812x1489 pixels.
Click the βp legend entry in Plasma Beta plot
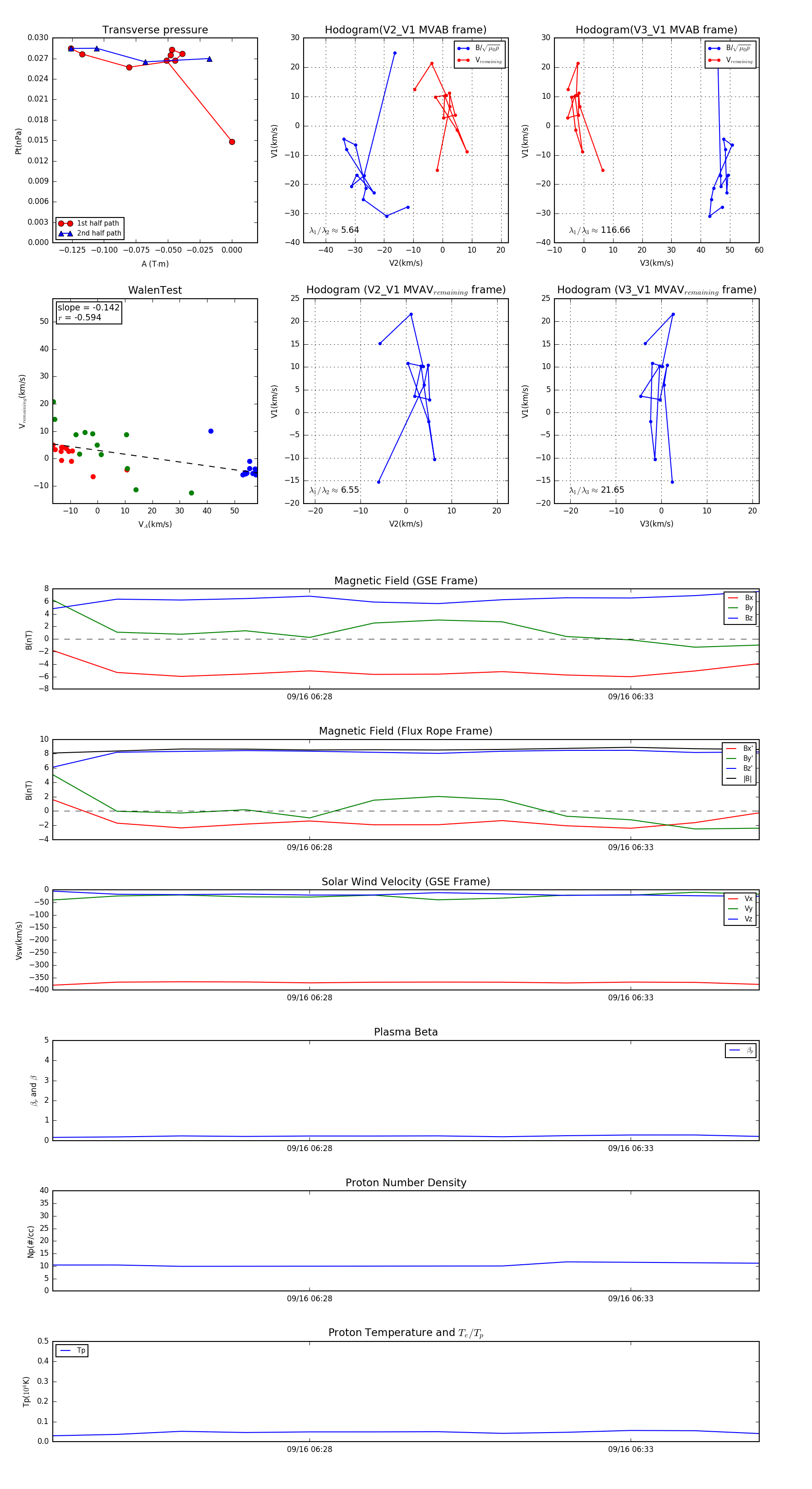coord(742,1050)
